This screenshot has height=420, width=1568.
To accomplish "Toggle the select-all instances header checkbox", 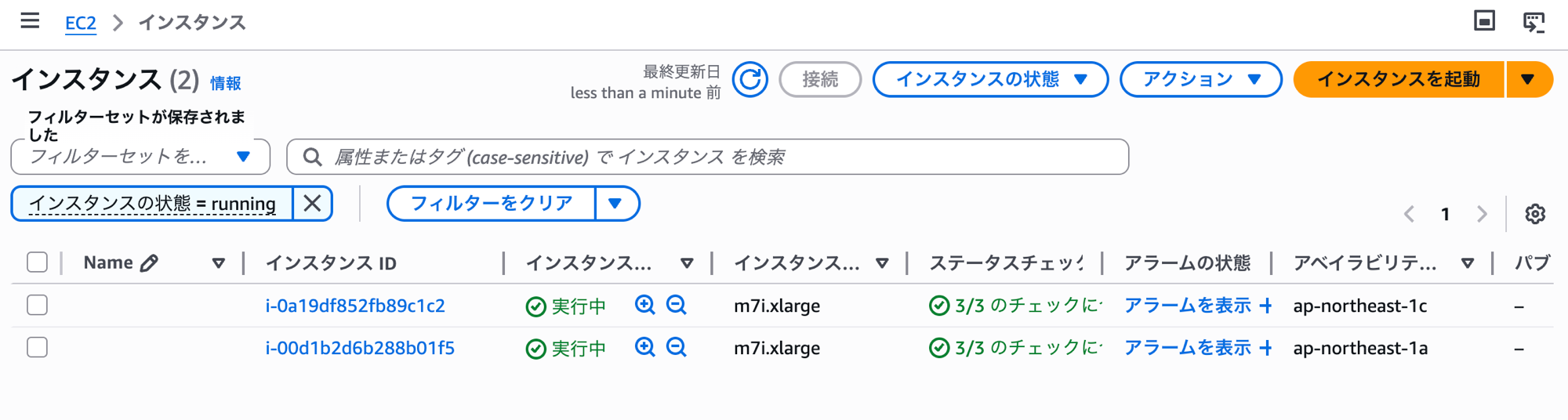I will pyautogui.click(x=37, y=262).
